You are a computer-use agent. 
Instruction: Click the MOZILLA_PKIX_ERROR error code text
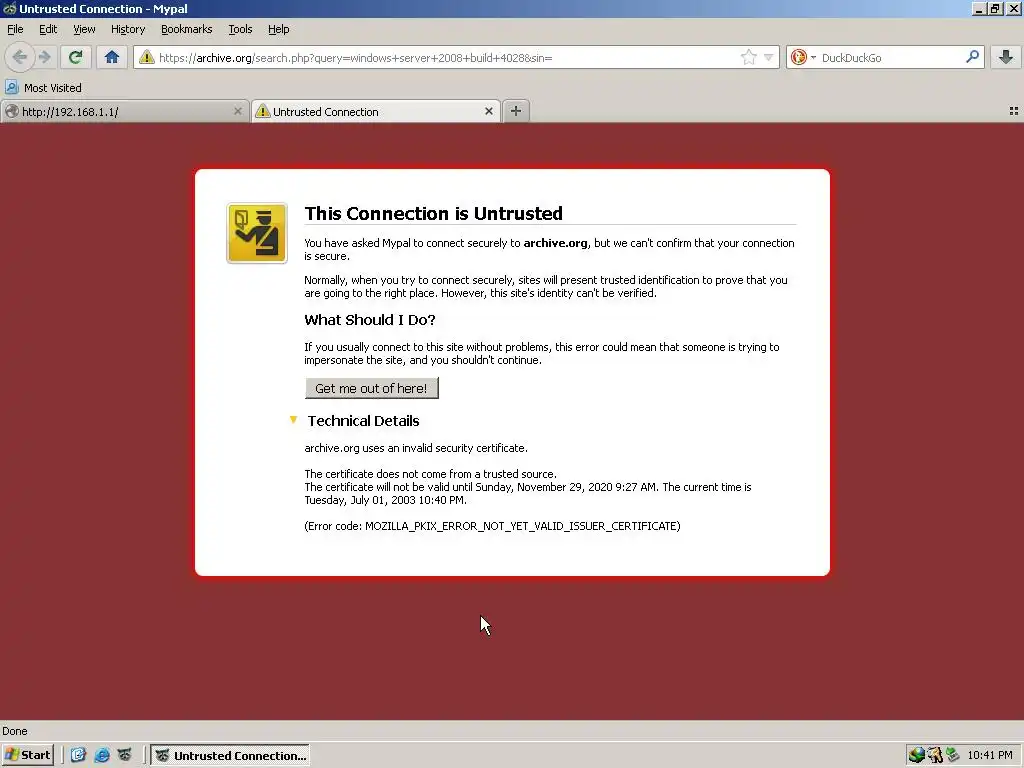click(492, 526)
